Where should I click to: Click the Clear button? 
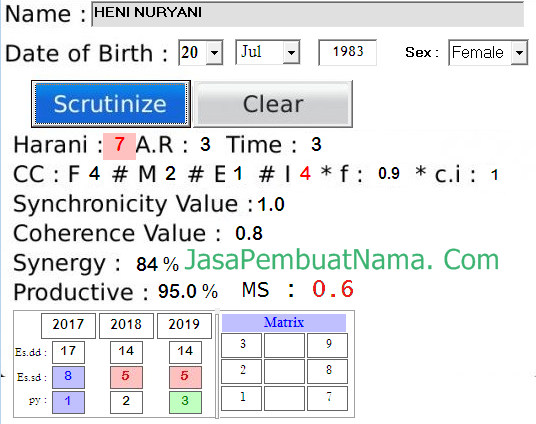tap(273, 104)
